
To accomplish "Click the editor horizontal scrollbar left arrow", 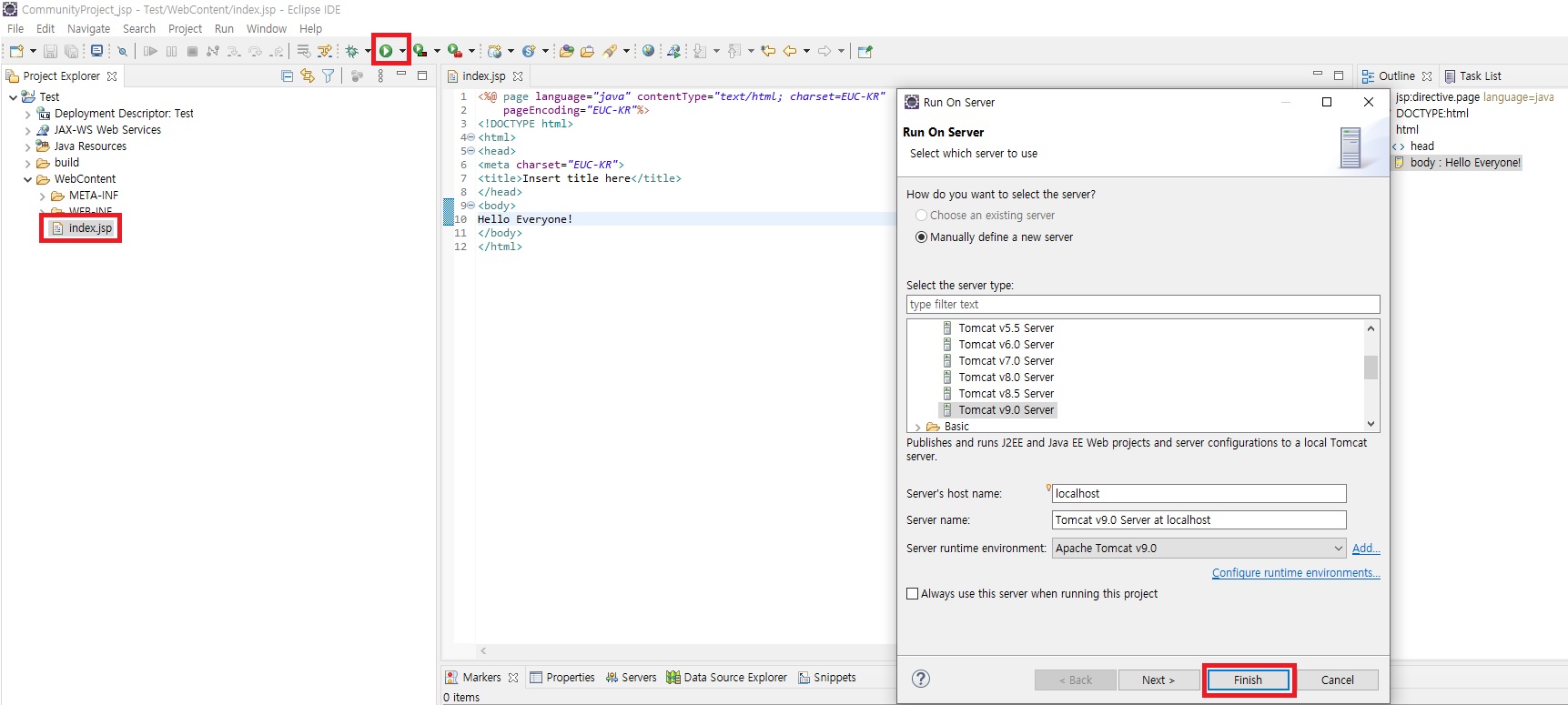I will [483, 651].
